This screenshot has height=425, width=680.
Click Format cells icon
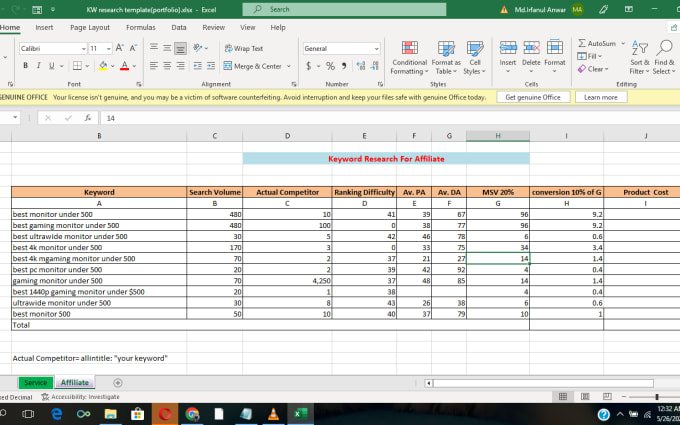[555, 48]
